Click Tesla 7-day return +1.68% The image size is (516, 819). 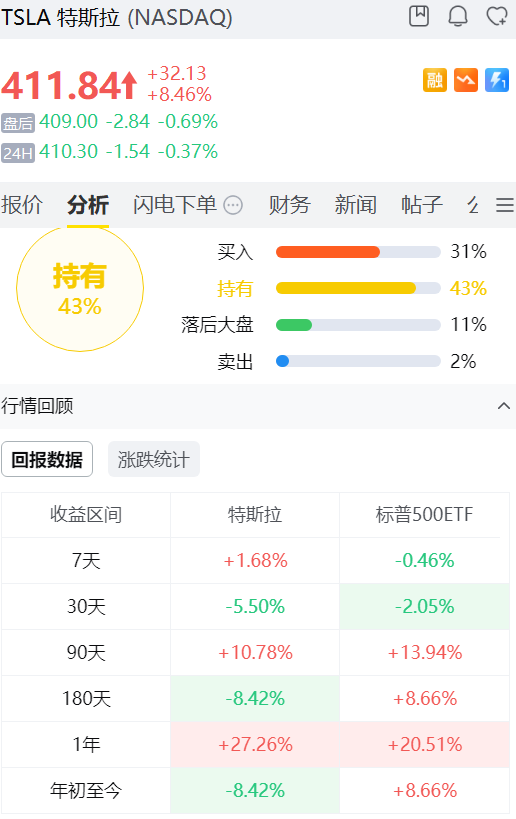coord(255,561)
